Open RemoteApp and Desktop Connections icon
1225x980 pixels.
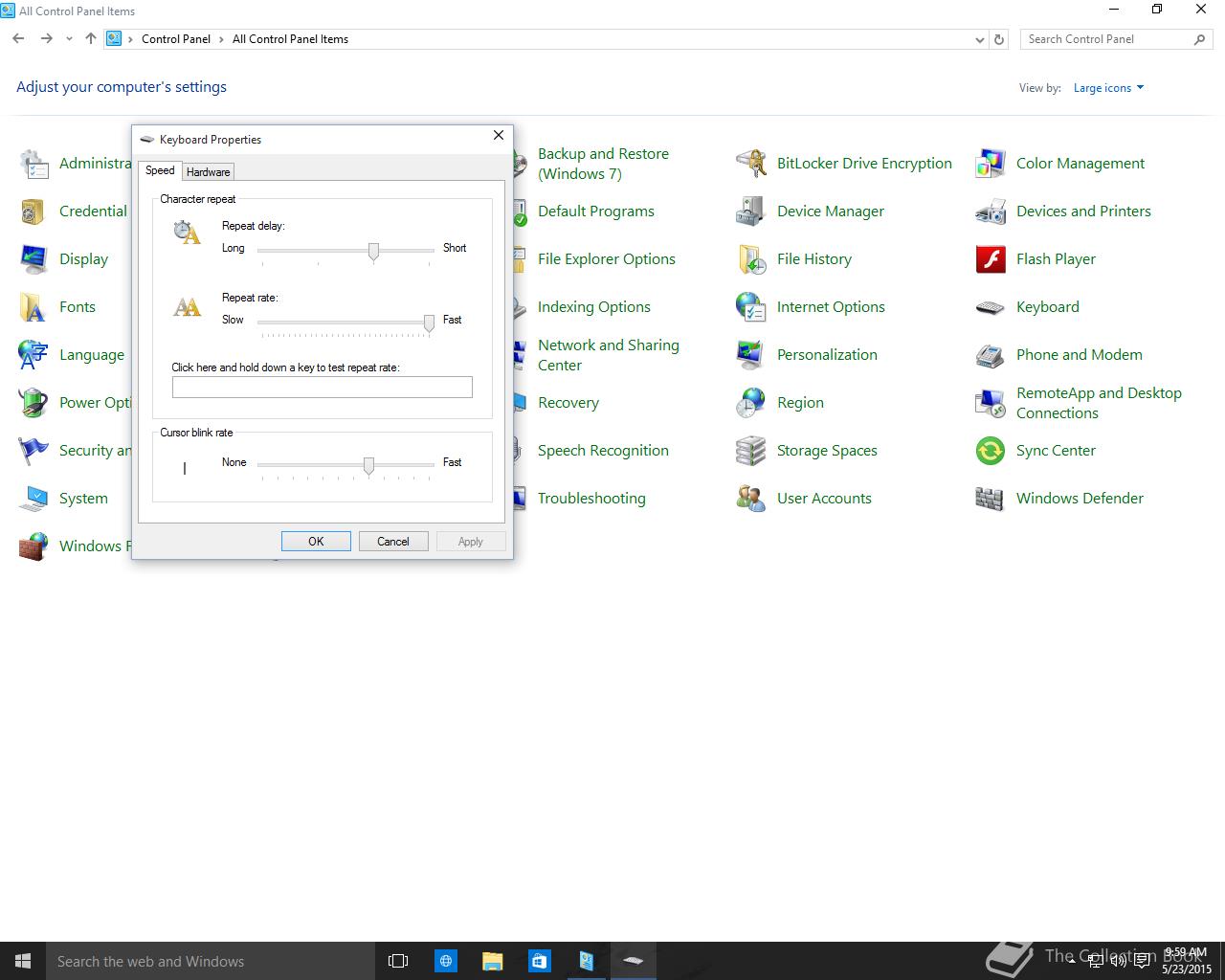coord(990,403)
